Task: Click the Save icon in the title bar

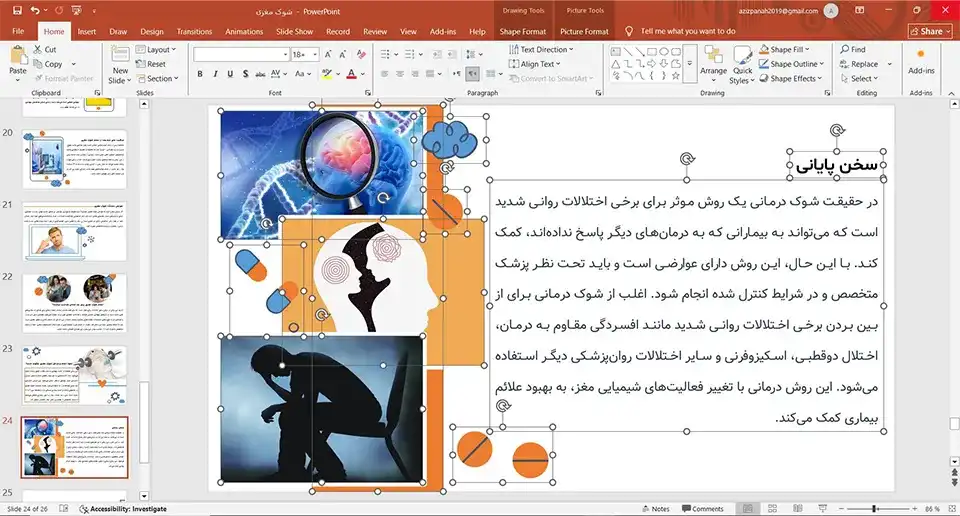Action: pyautogui.click(x=17, y=10)
